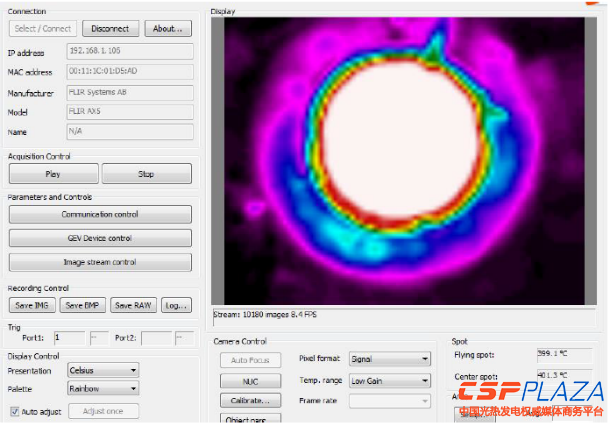Open Image stream control
This screenshot has width=610, height=426.
click(100, 263)
